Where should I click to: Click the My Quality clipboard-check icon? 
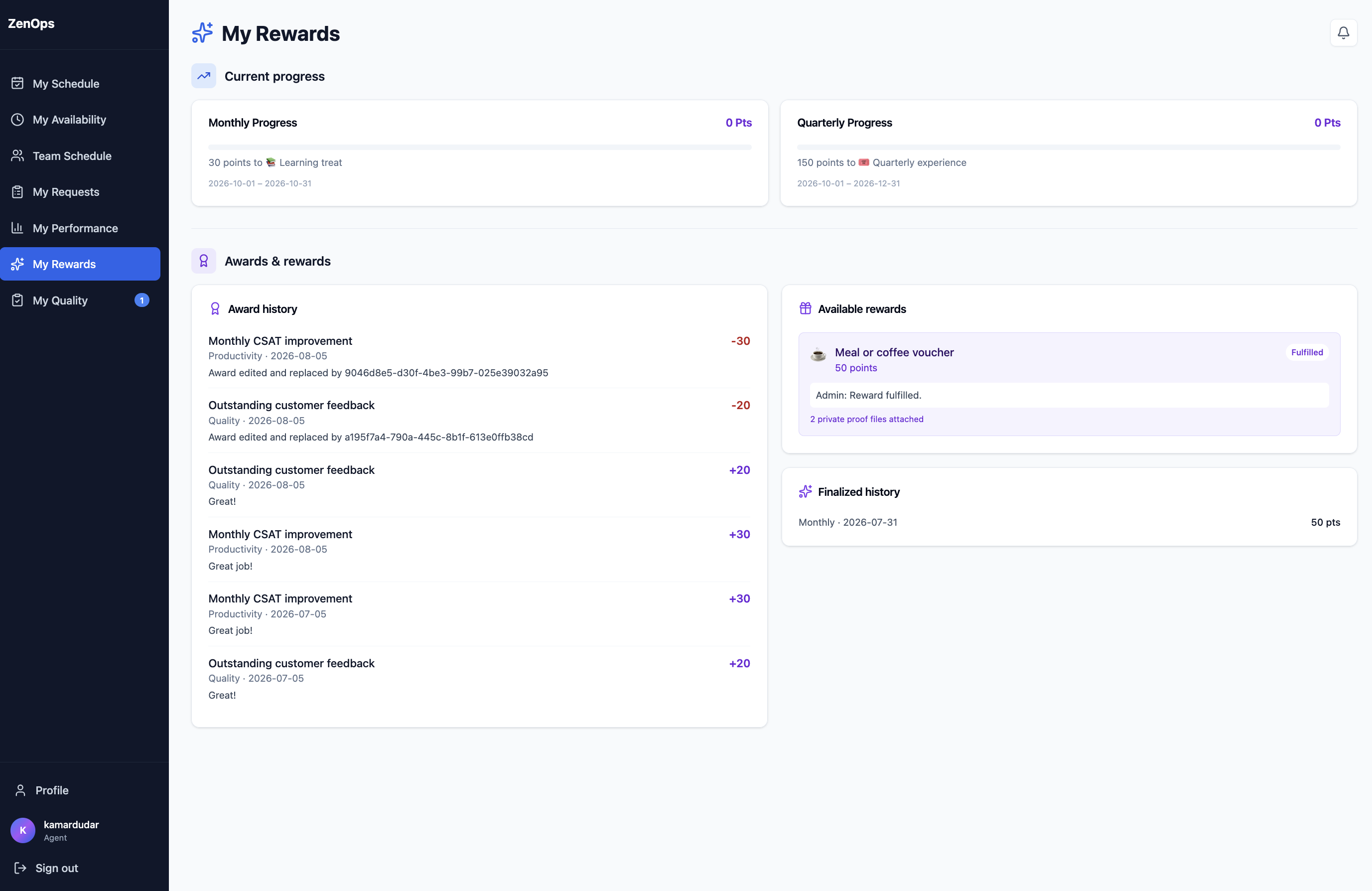(17, 300)
